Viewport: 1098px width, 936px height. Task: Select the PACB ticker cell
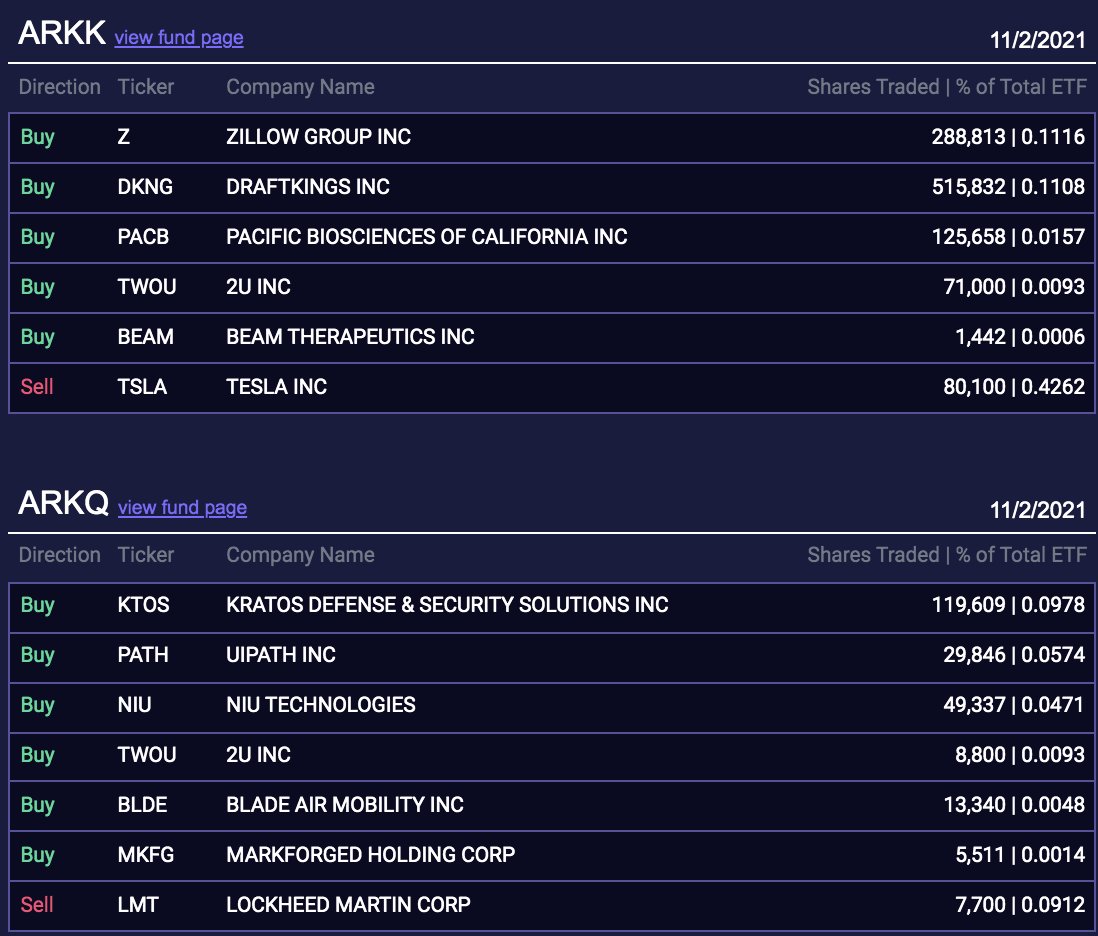point(144,237)
